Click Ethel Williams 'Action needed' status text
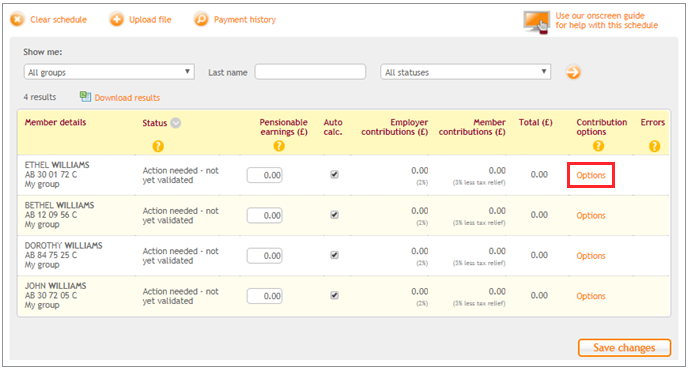 coord(180,175)
